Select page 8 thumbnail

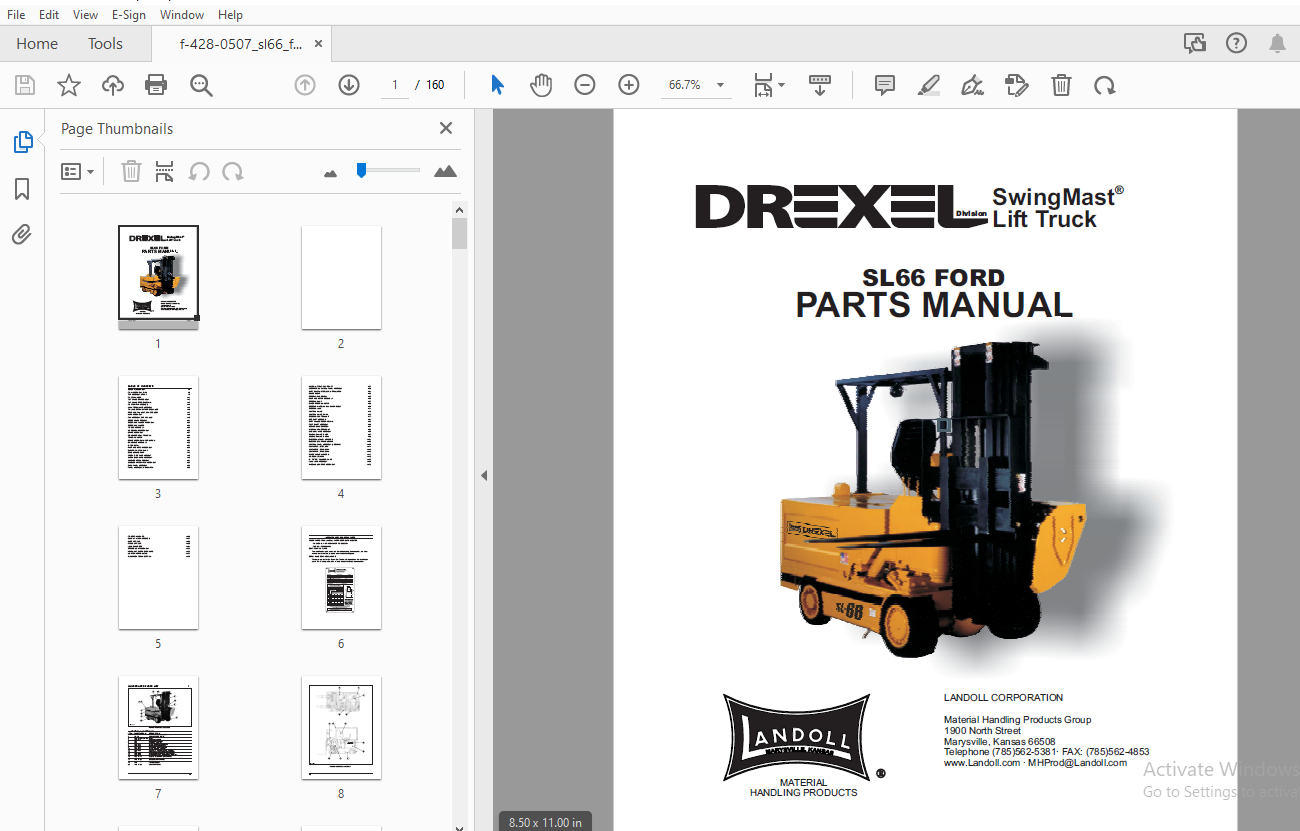341,727
